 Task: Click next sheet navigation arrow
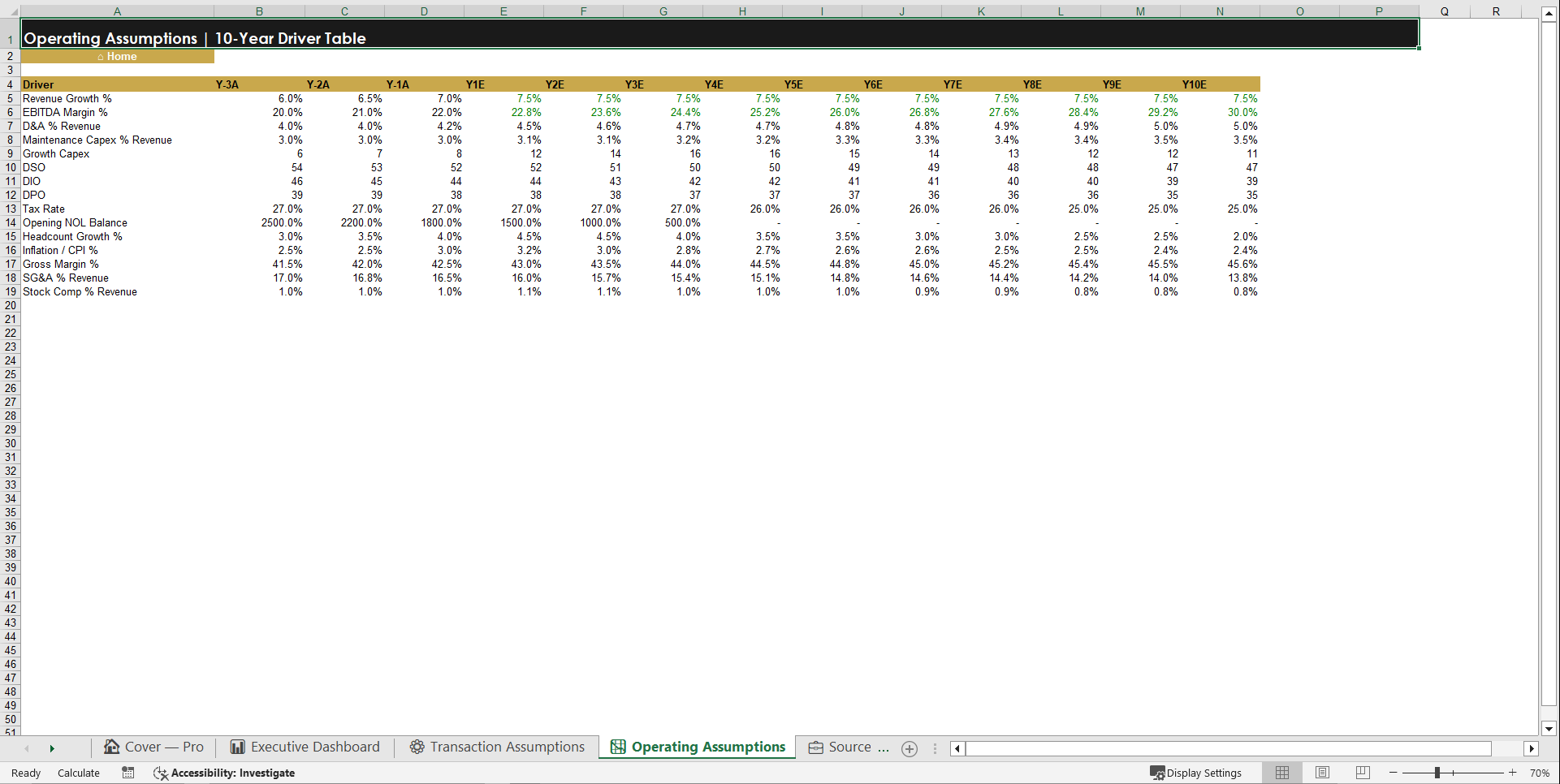[52, 749]
